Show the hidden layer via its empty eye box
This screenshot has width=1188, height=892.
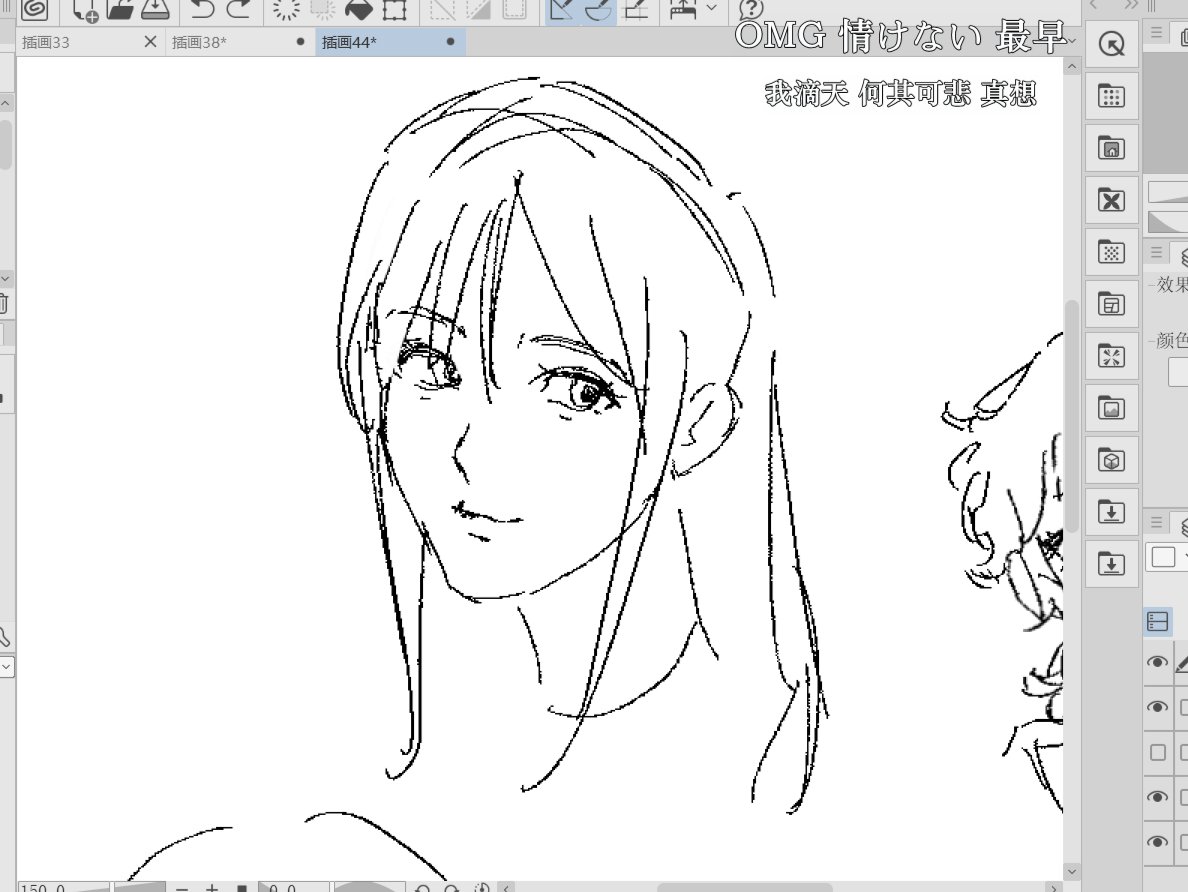[1158, 752]
